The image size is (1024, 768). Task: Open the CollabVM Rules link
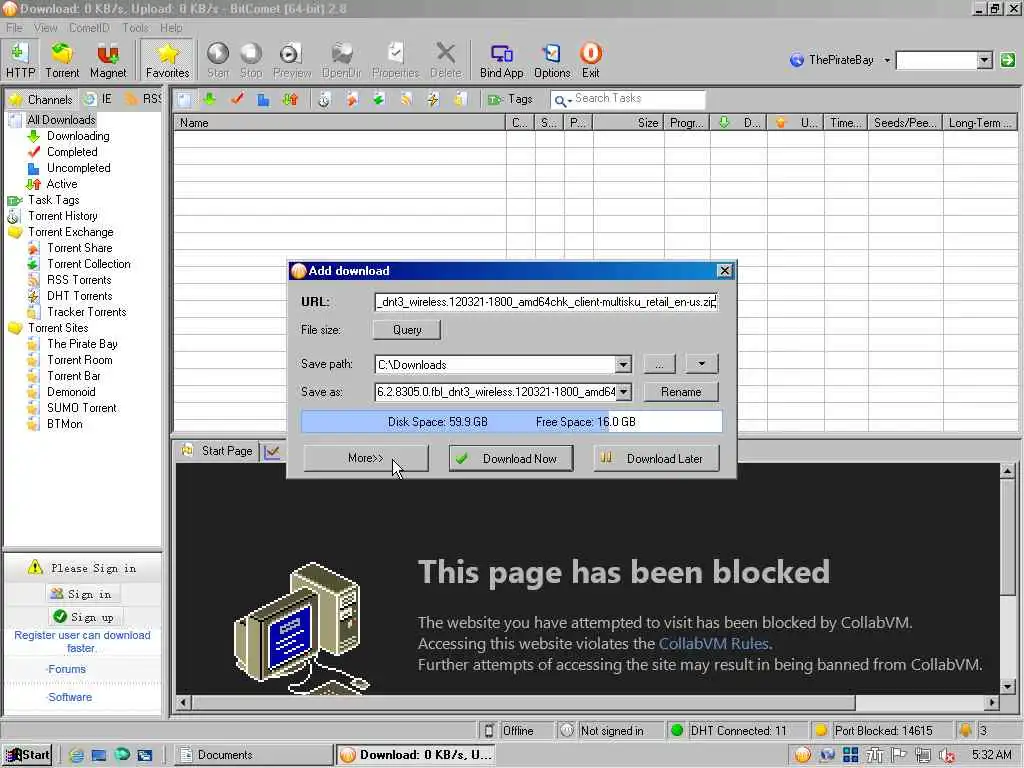click(714, 643)
